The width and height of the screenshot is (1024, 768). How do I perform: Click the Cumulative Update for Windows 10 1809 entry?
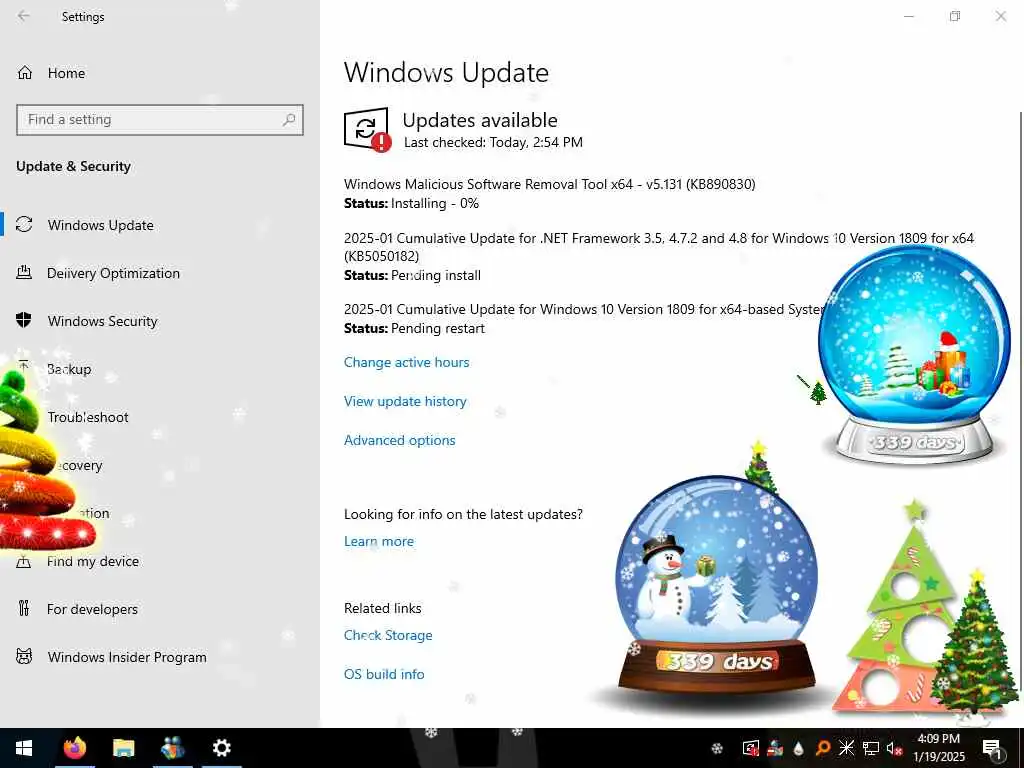tap(583, 310)
